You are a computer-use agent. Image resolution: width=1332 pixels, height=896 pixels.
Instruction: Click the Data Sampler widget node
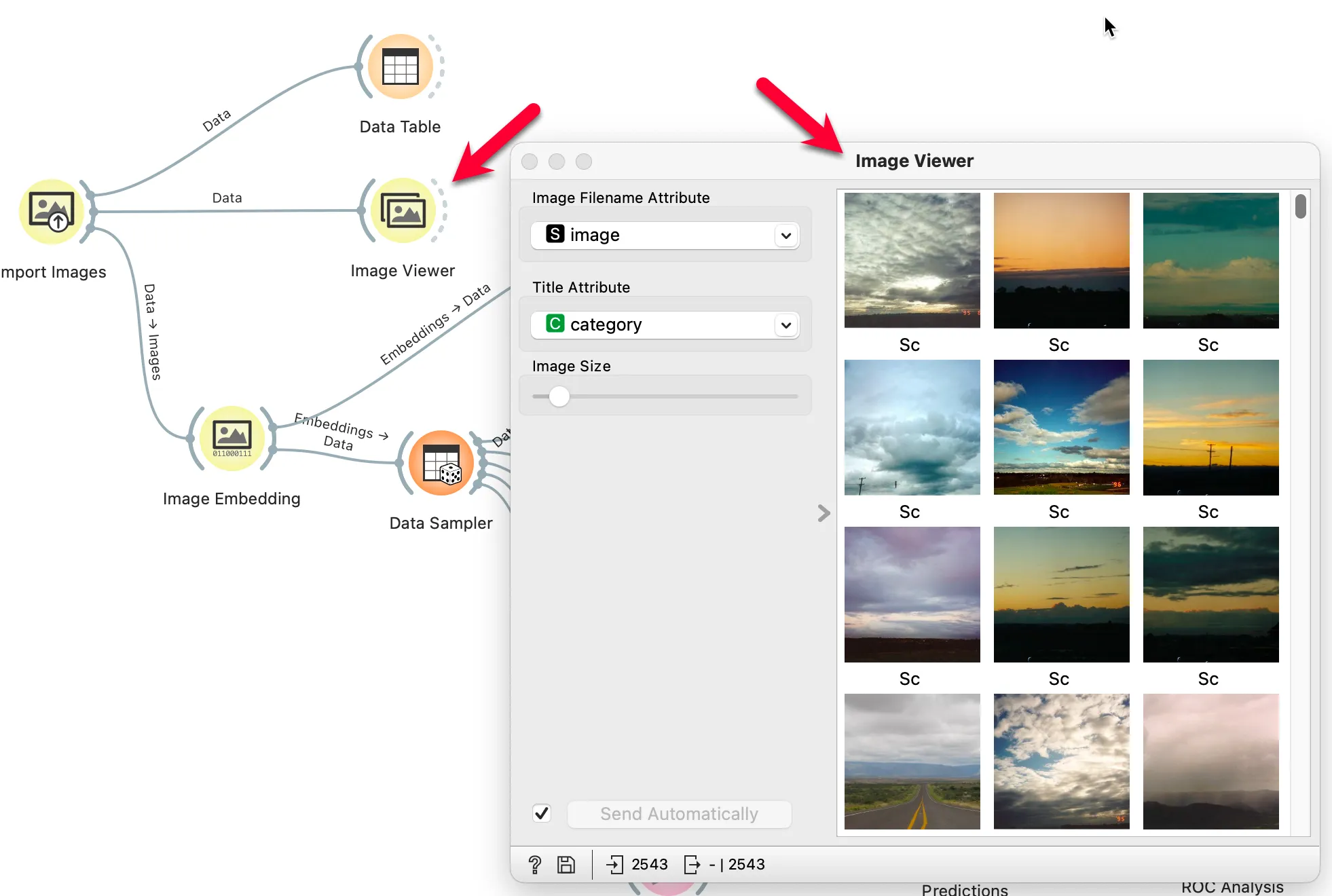441,464
